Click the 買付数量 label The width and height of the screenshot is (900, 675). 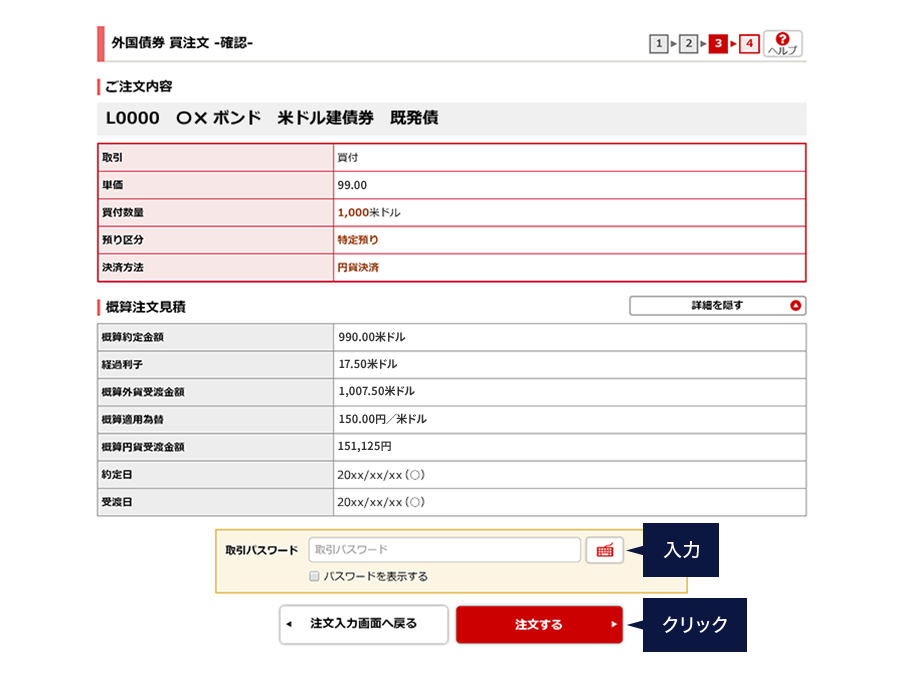tap(123, 212)
